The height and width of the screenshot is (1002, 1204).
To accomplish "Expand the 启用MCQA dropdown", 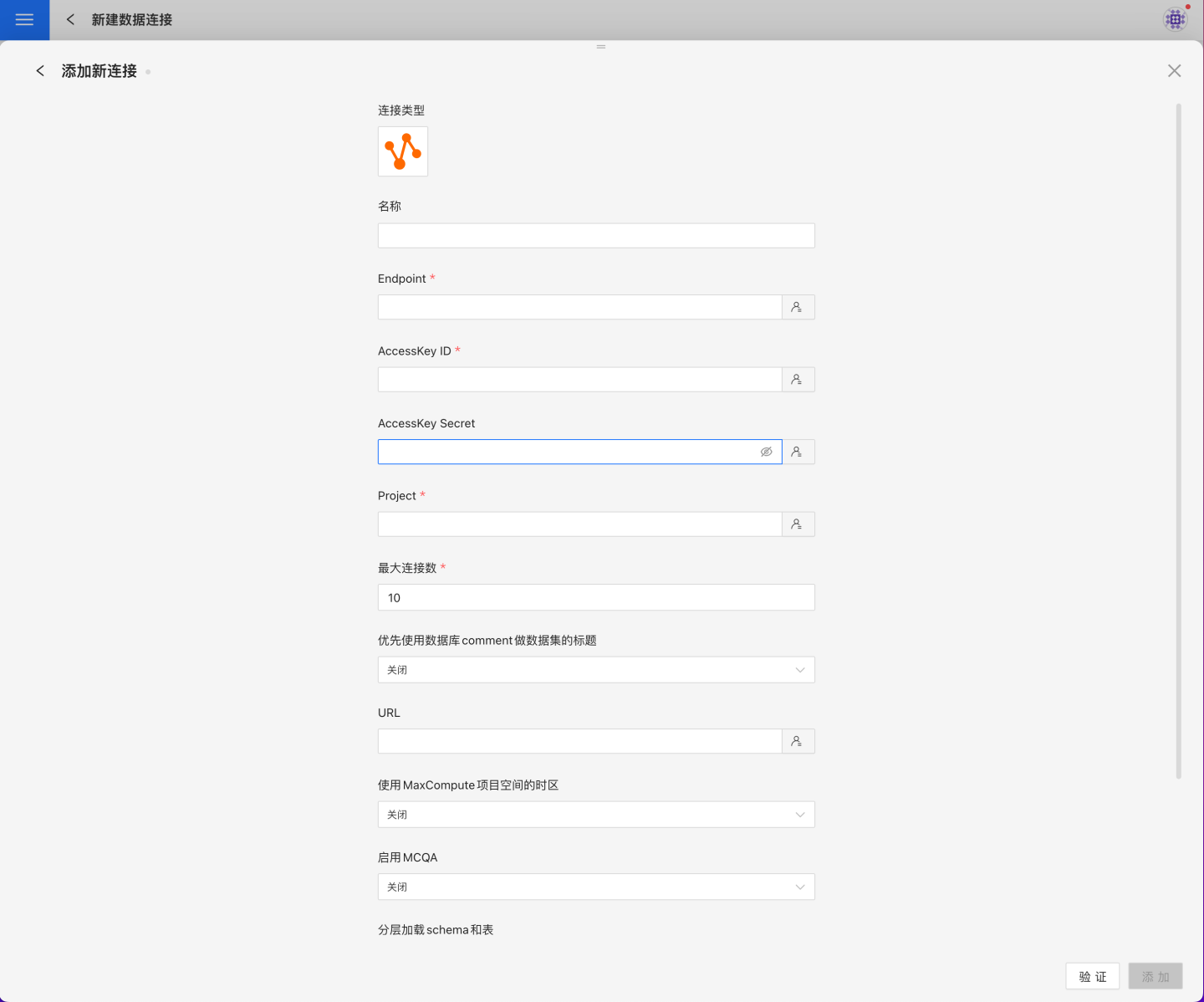I will [x=595, y=887].
